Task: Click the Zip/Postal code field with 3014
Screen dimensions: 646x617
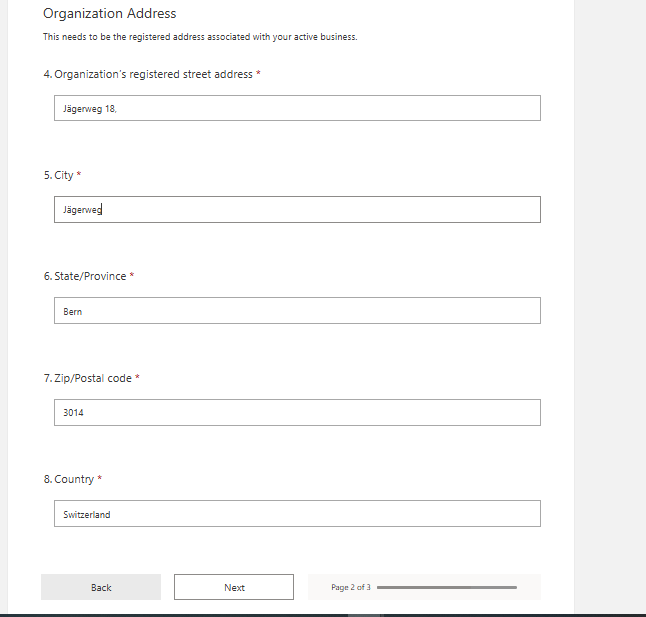Action: (x=297, y=412)
